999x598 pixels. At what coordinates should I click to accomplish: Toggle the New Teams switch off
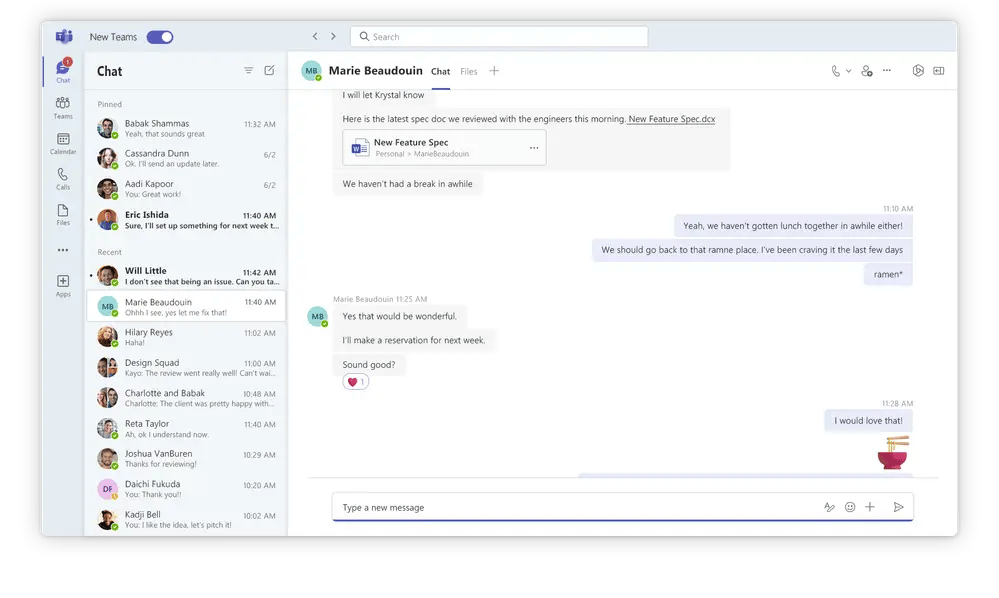[160, 36]
